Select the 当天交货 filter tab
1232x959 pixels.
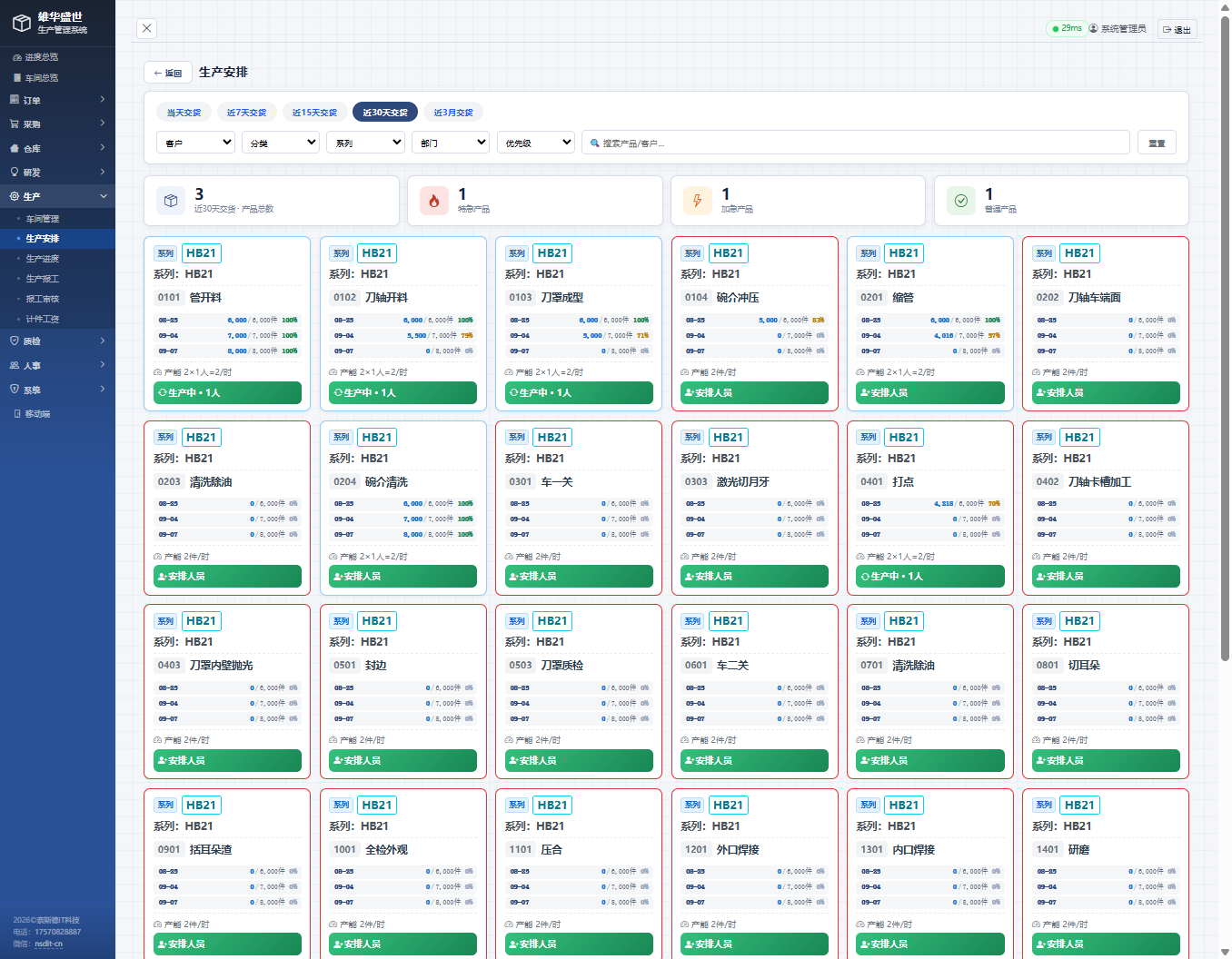coord(184,113)
